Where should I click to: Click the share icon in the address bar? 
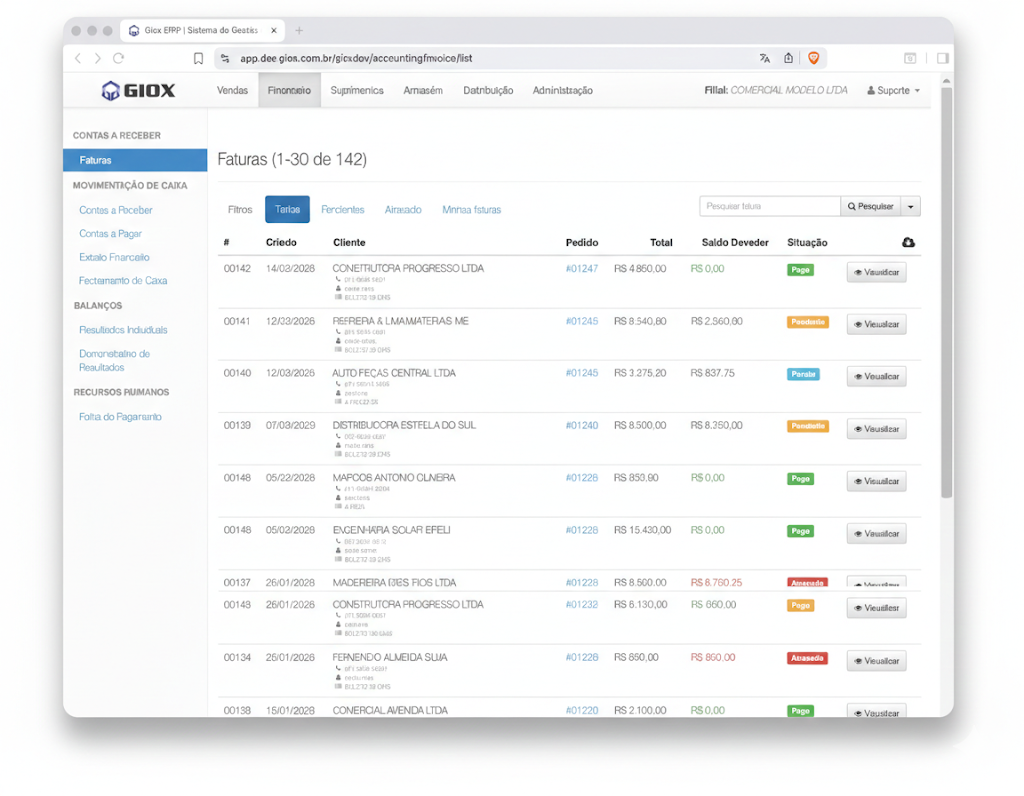[789, 58]
